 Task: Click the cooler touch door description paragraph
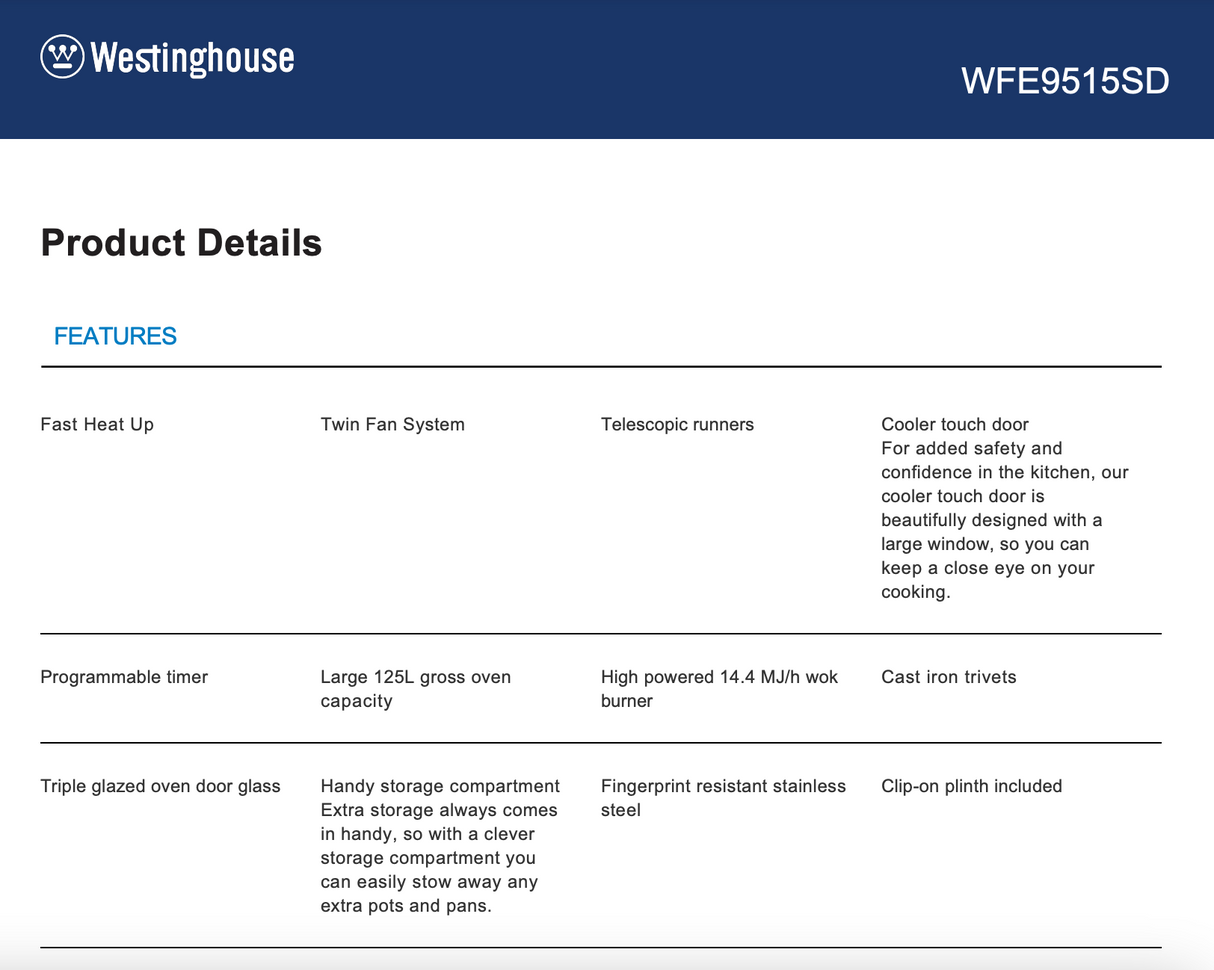tap(1005, 520)
